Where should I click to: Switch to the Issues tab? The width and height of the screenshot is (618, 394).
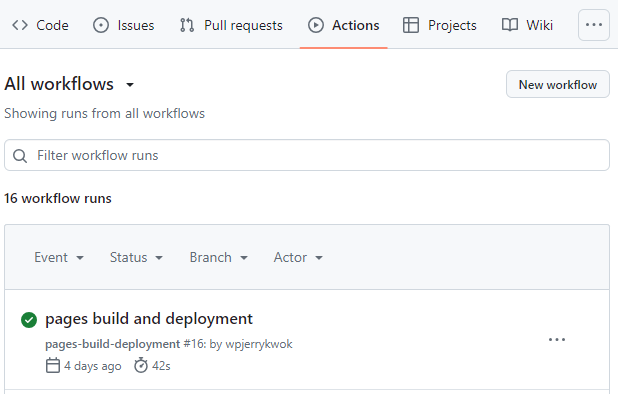(124, 25)
